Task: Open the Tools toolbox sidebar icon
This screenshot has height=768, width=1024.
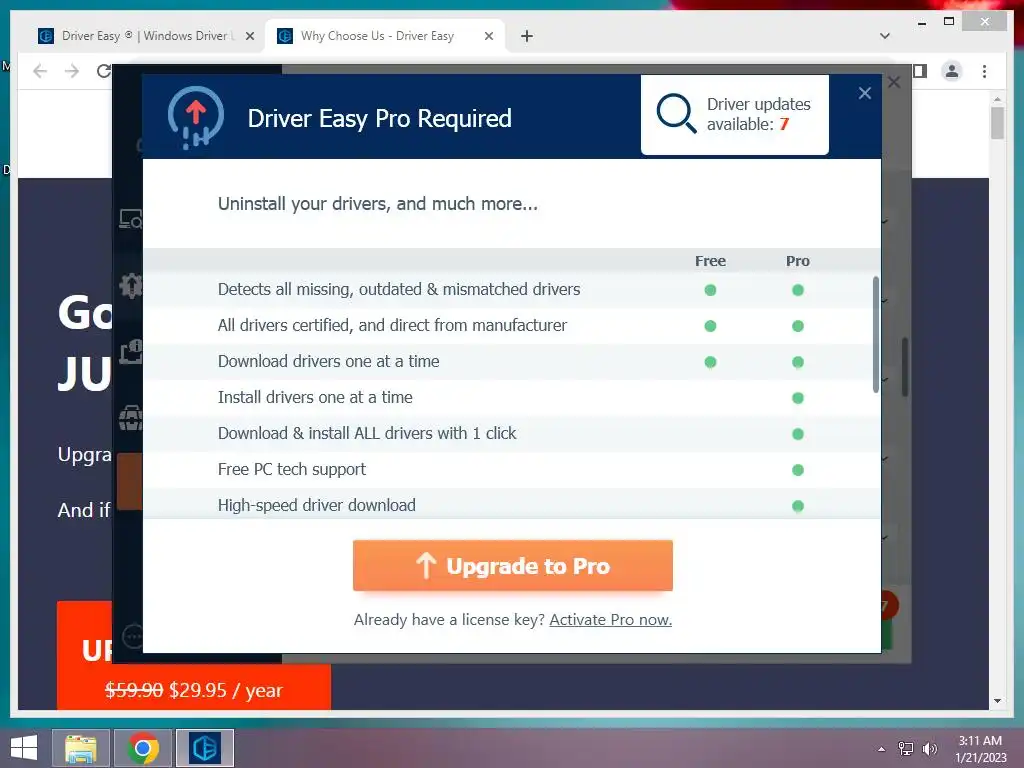Action: pyautogui.click(x=131, y=418)
